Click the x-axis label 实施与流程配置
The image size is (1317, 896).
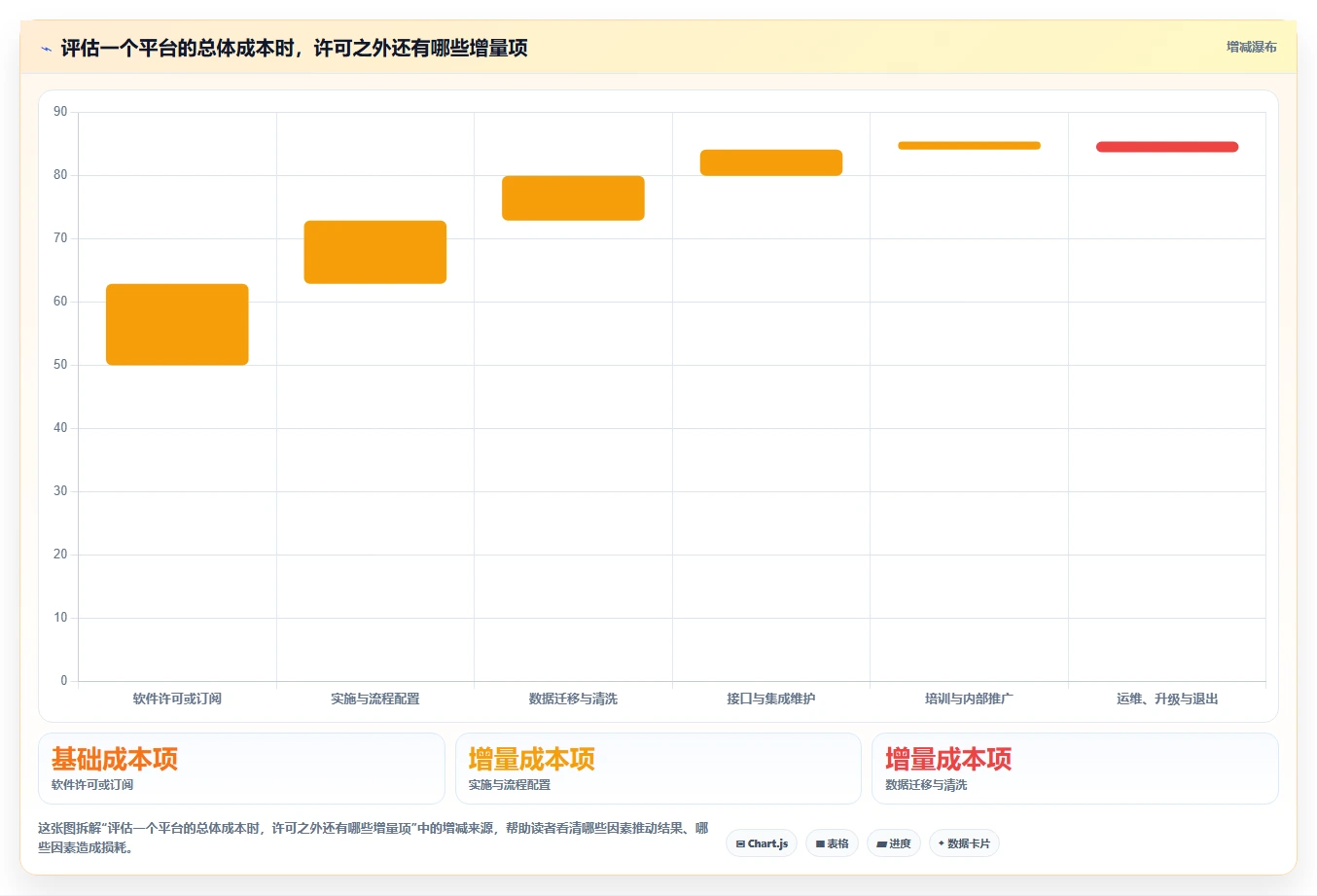pos(375,699)
